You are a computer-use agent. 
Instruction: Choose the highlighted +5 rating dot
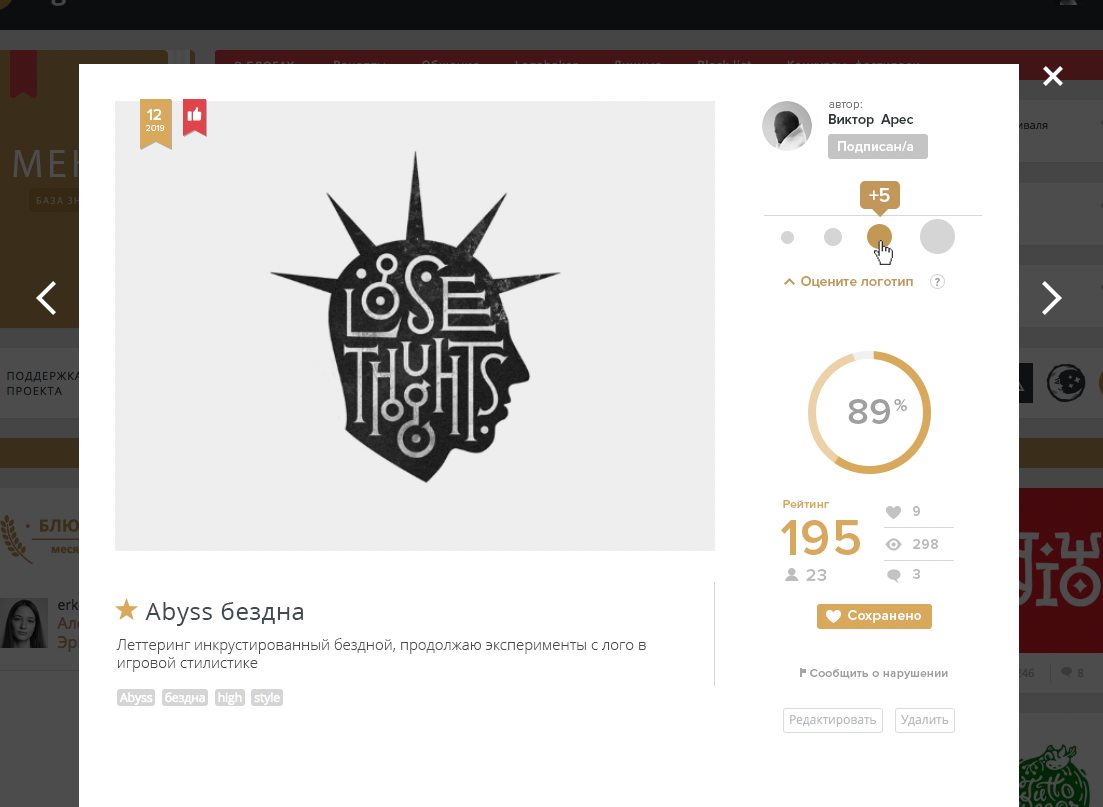[879, 236]
